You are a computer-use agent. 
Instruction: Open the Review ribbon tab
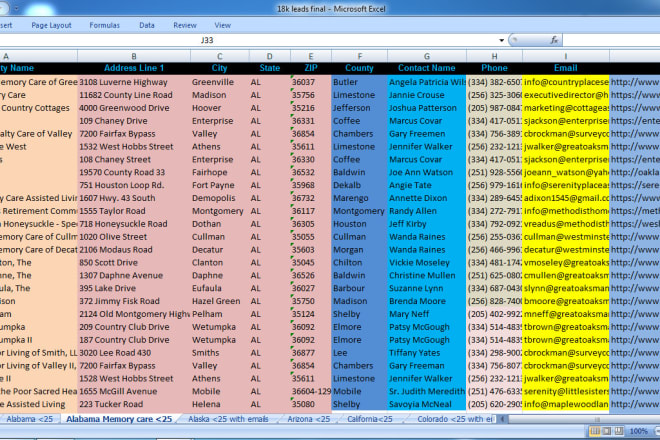(185, 25)
